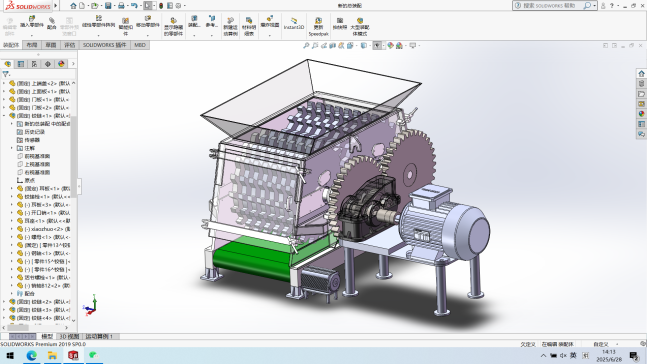Open the DisplayManager color ball tab
The image size is (647, 364).
tap(61, 64)
